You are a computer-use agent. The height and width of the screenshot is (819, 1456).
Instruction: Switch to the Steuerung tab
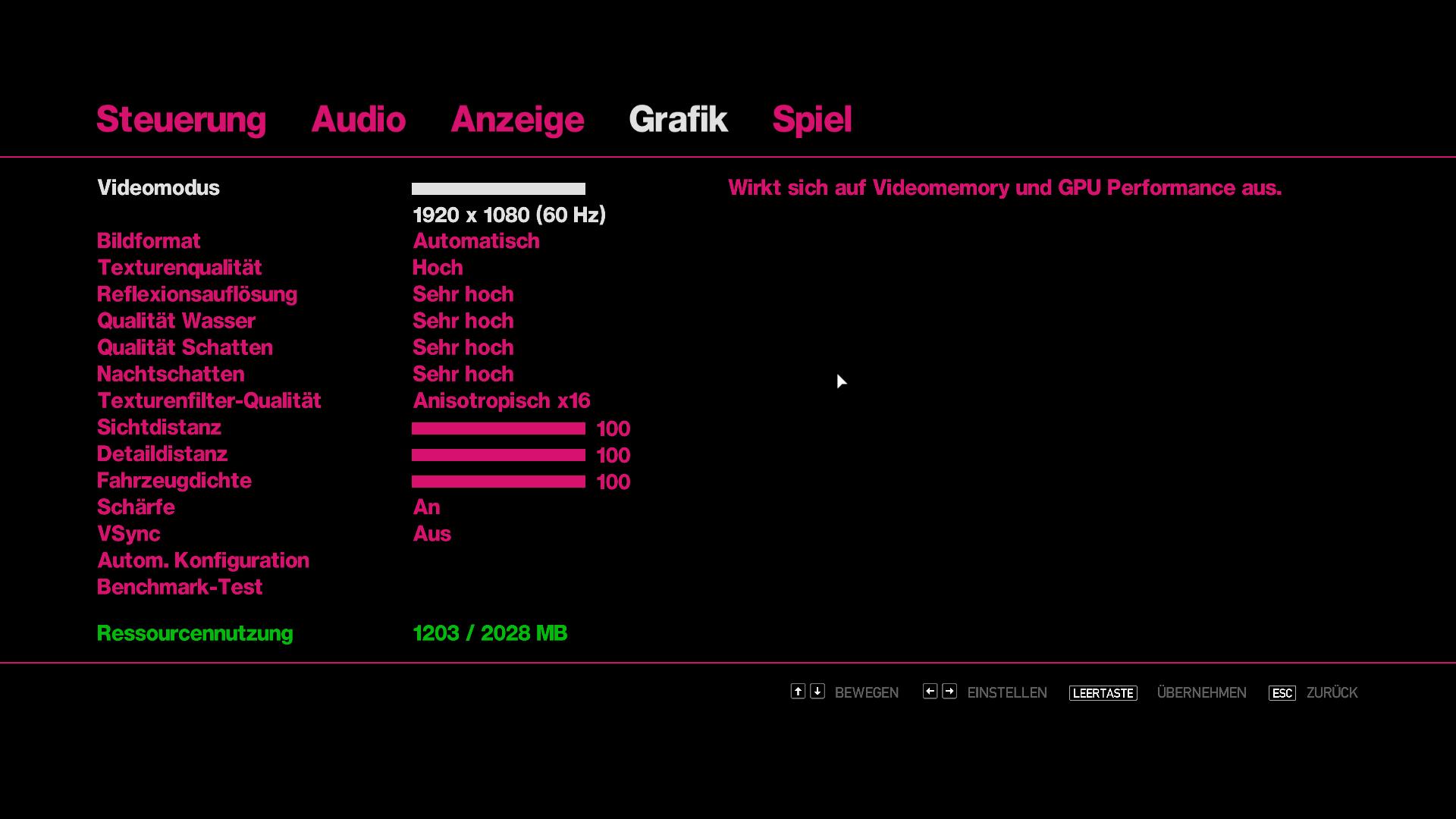click(x=181, y=119)
